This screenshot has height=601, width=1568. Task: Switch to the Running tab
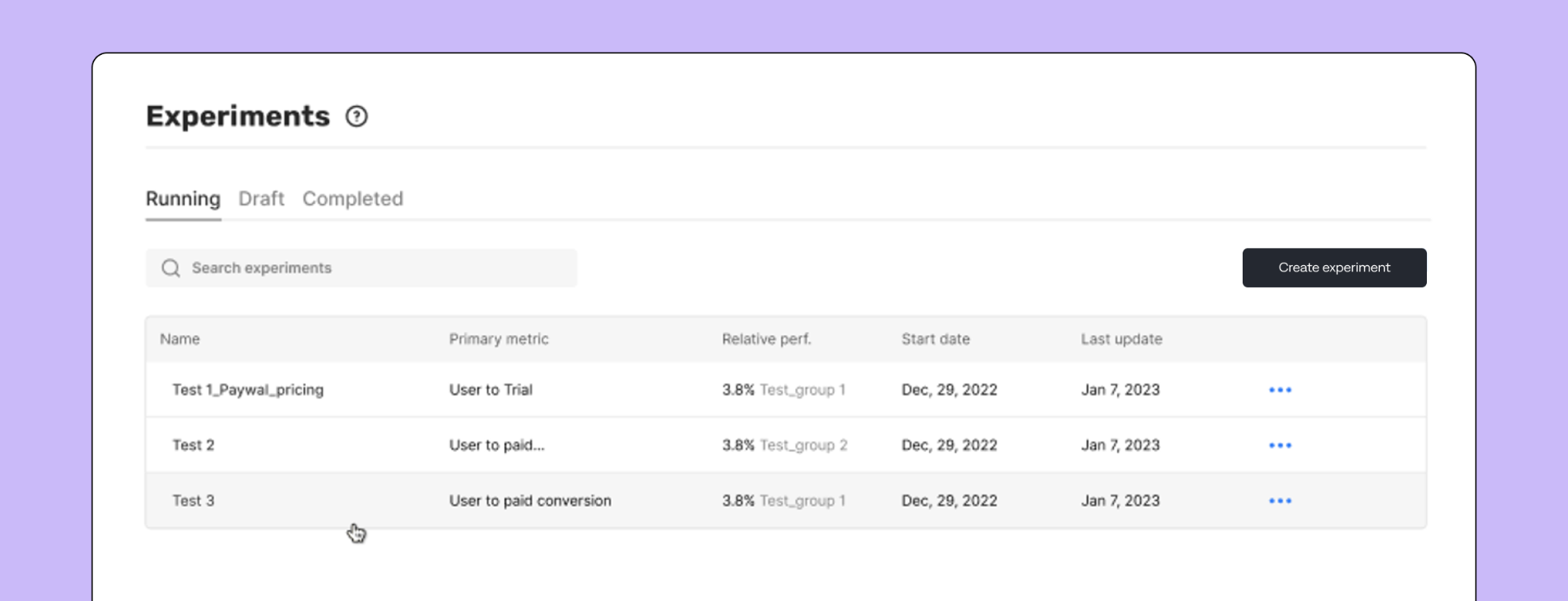(x=183, y=199)
